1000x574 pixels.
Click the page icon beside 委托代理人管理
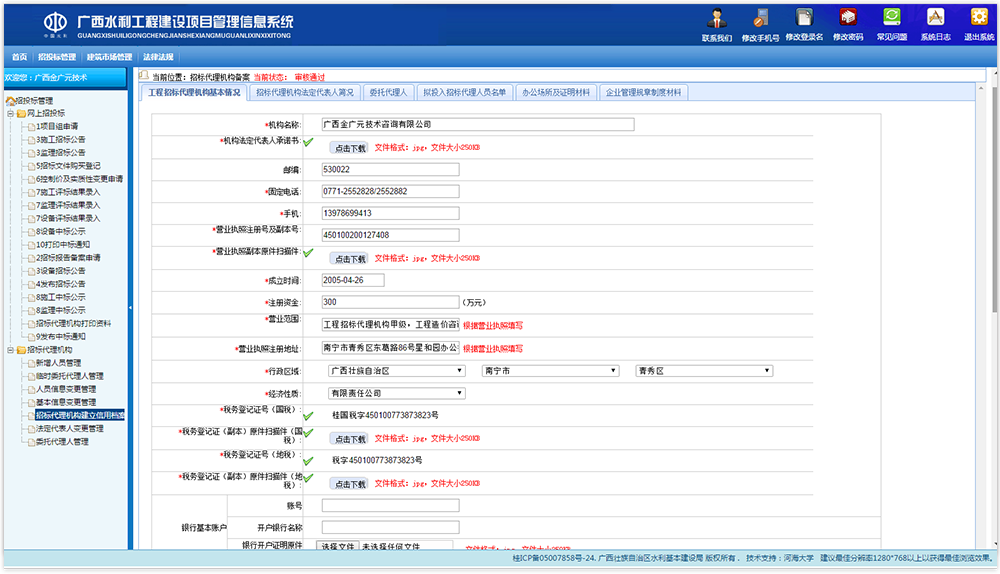pos(31,442)
